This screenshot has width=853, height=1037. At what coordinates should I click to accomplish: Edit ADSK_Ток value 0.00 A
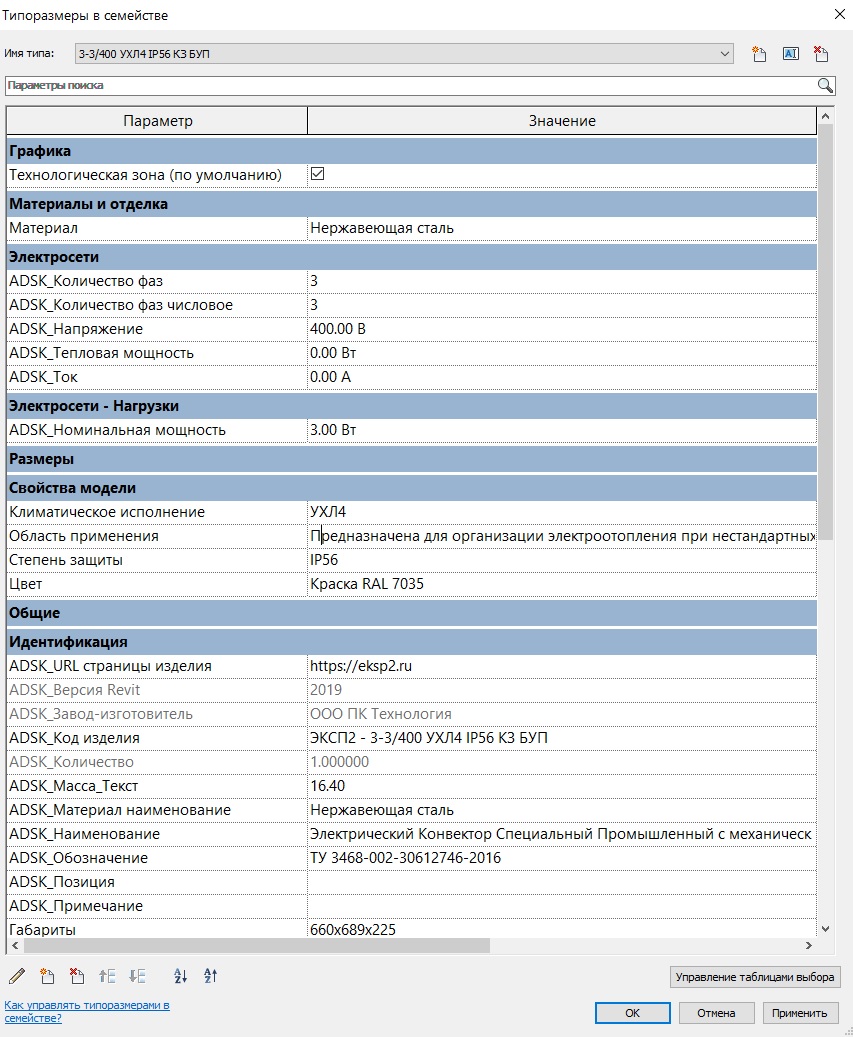coord(562,377)
